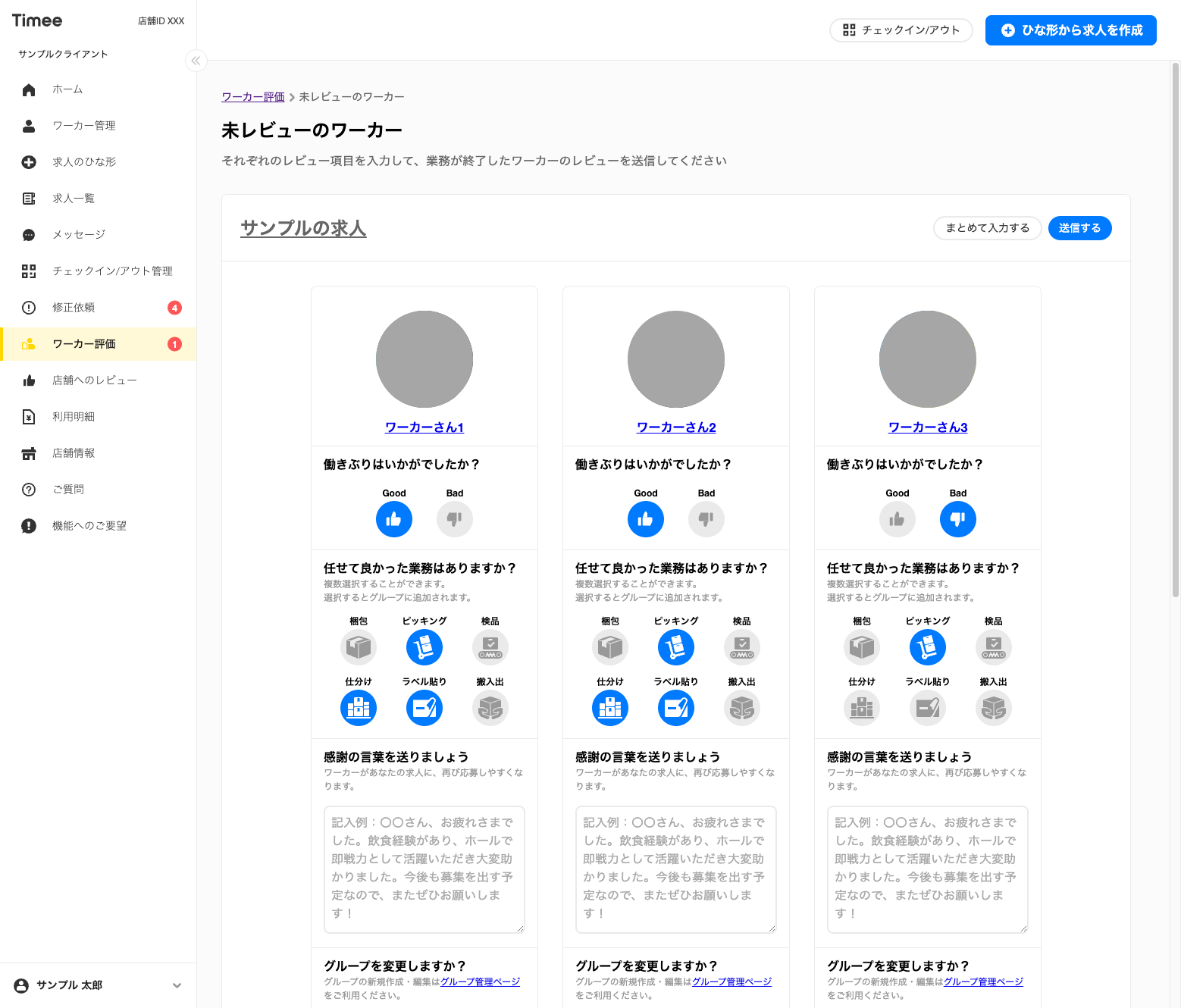This screenshot has height=1008, width=1181.
Task: Toggle 搬入出 task icon for ワーカーさん3
Action: (x=994, y=708)
